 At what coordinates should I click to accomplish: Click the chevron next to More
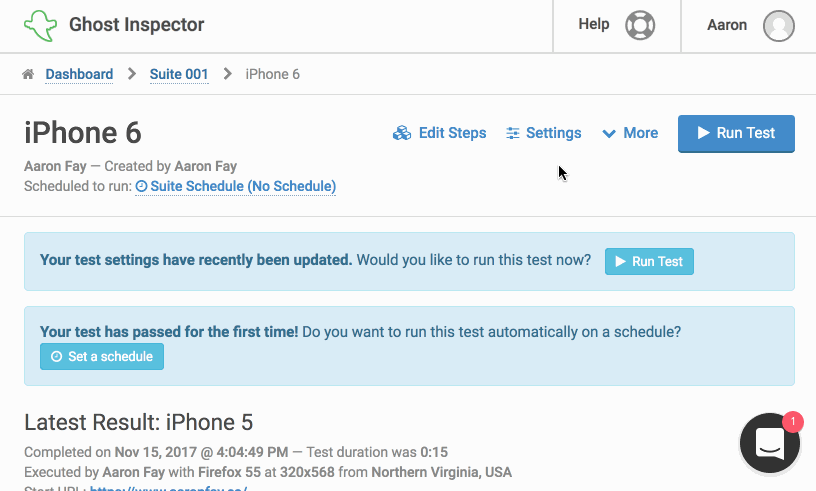click(x=609, y=134)
